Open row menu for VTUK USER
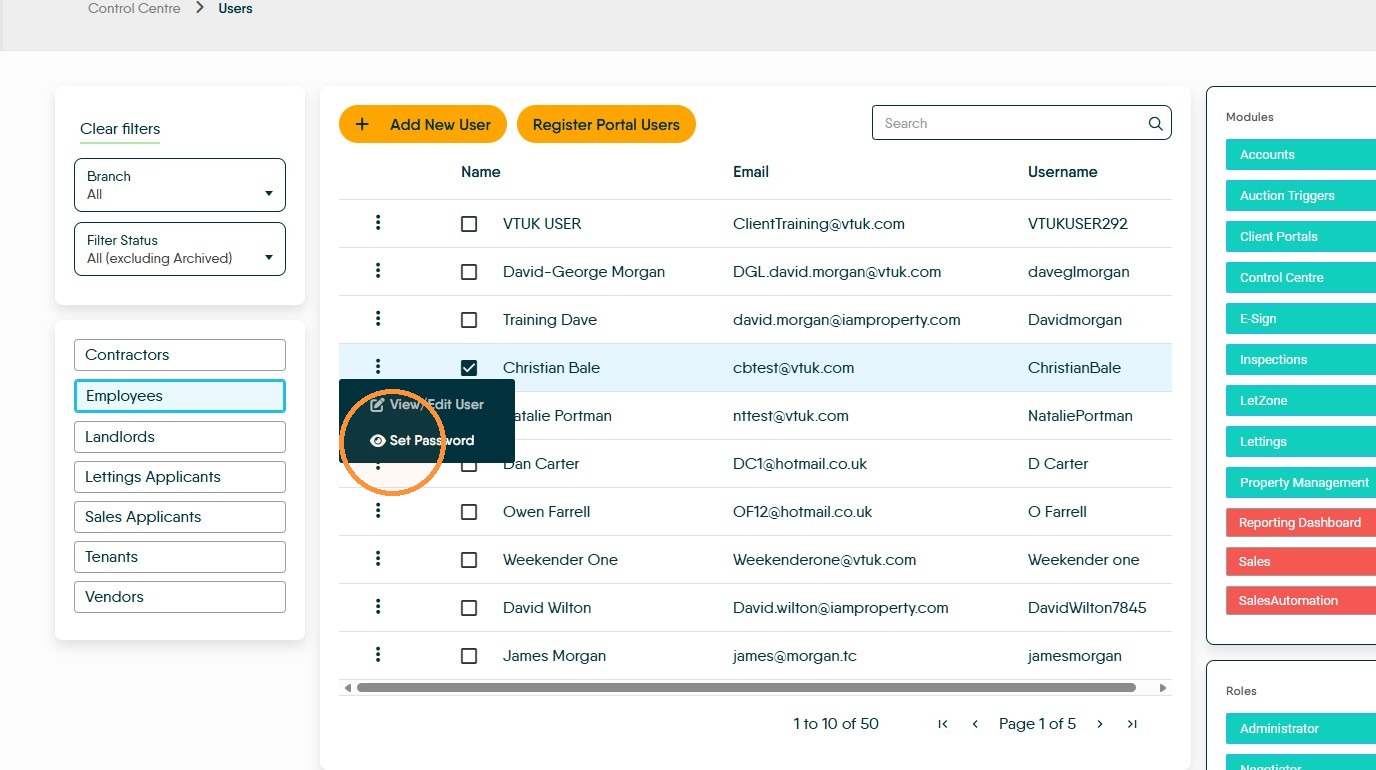 tap(378, 223)
